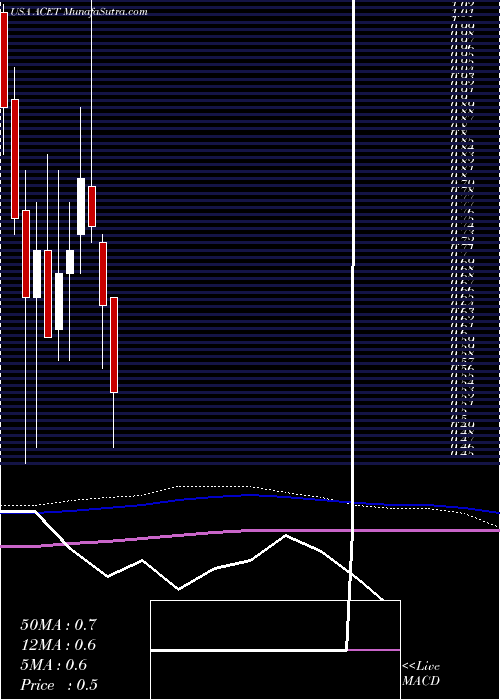The image size is (500, 700).
Task: Select the 50MA : 0.7 legend entry
Action: point(58,625)
